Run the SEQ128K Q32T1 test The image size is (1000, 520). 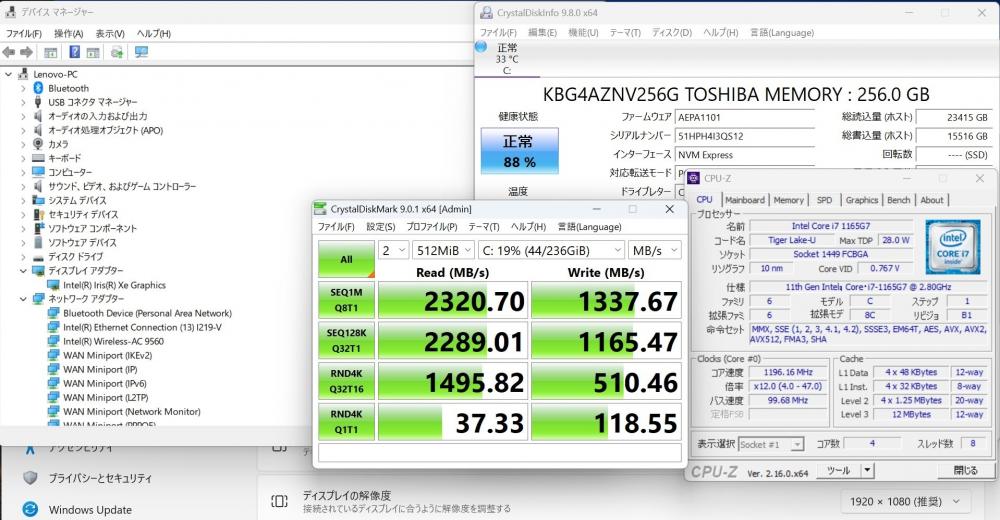[x=346, y=341]
